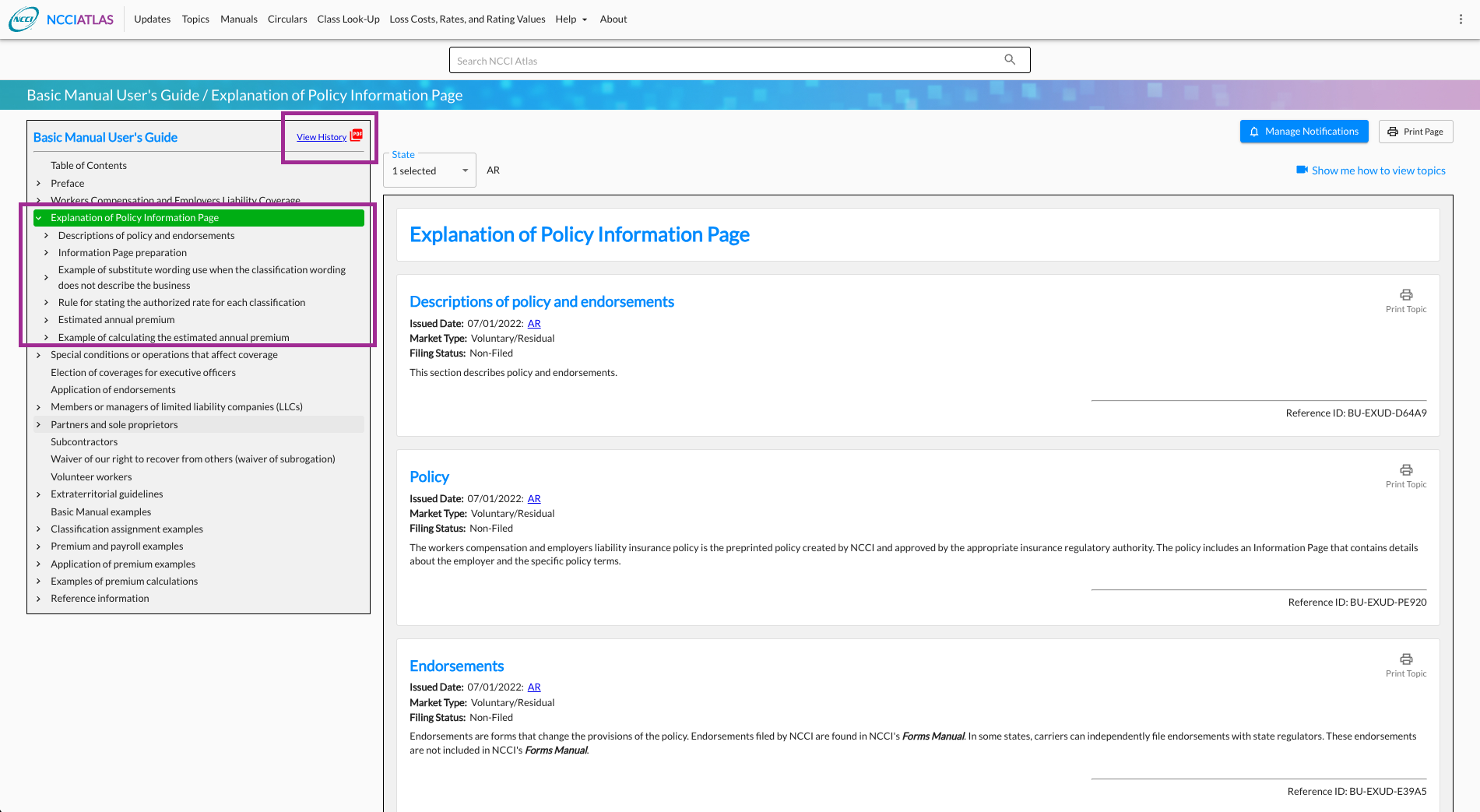Click Reference ID: BU-EXUD-PE920 text
The height and width of the screenshot is (812, 1480).
(x=1357, y=602)
